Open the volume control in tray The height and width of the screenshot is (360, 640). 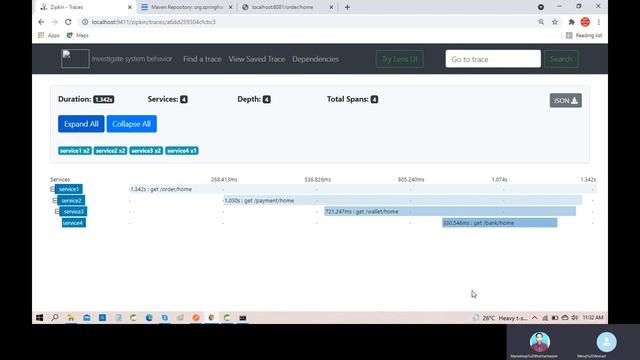pyautogui.click(x=575, y=318)
